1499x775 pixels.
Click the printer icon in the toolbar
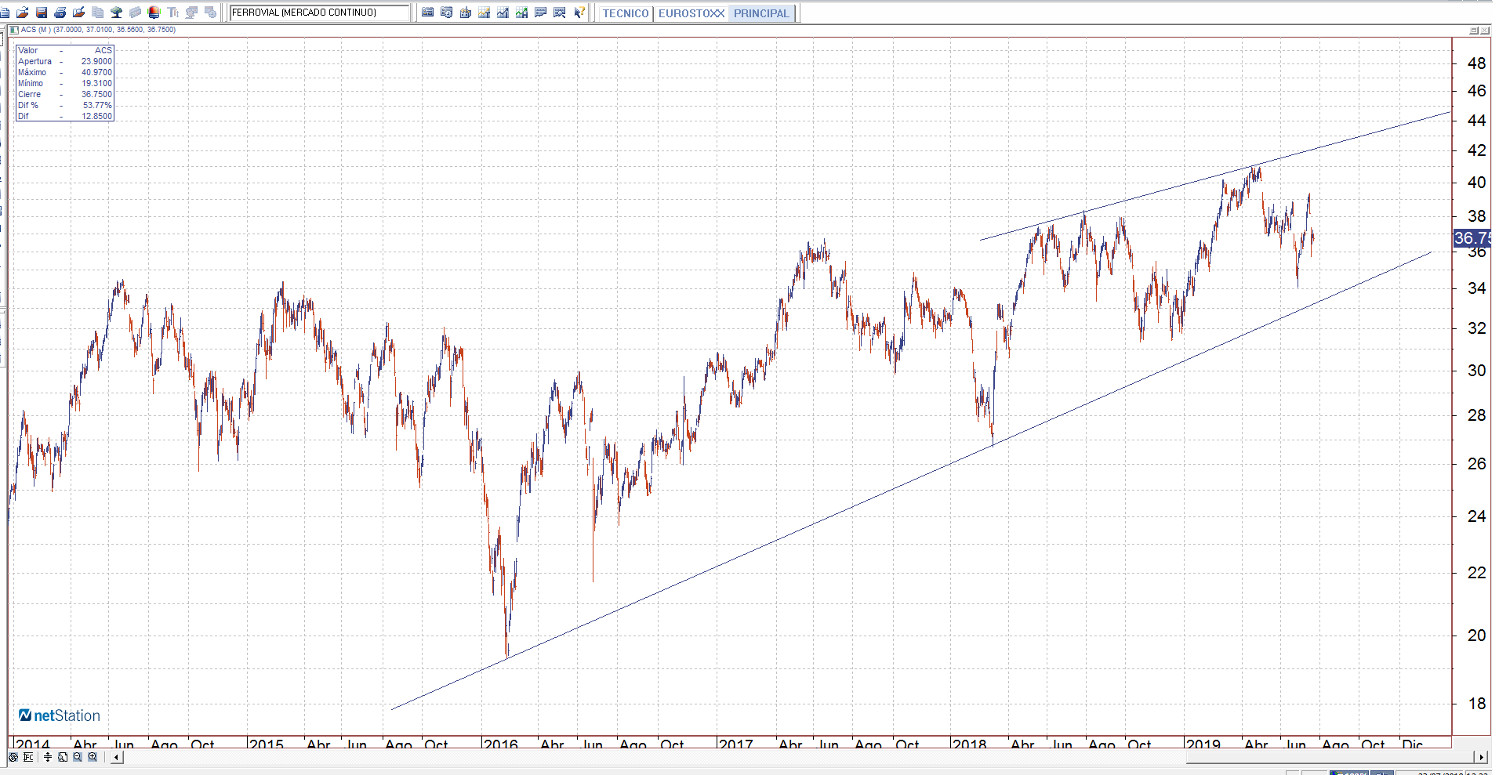60,13
